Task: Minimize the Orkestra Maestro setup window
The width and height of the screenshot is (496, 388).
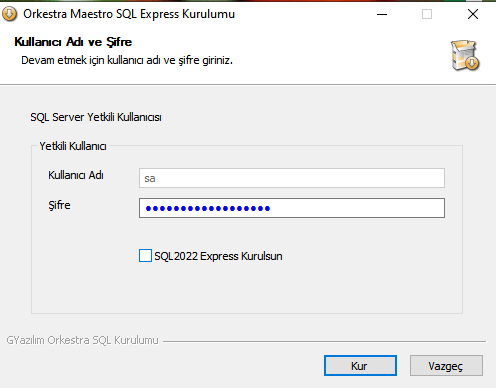Action: (x=382, y=14)
